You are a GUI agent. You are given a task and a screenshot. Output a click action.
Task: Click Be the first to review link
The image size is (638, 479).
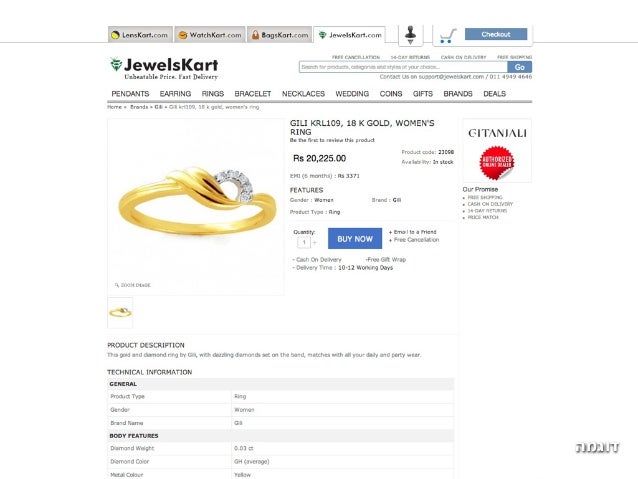(332, 140)
